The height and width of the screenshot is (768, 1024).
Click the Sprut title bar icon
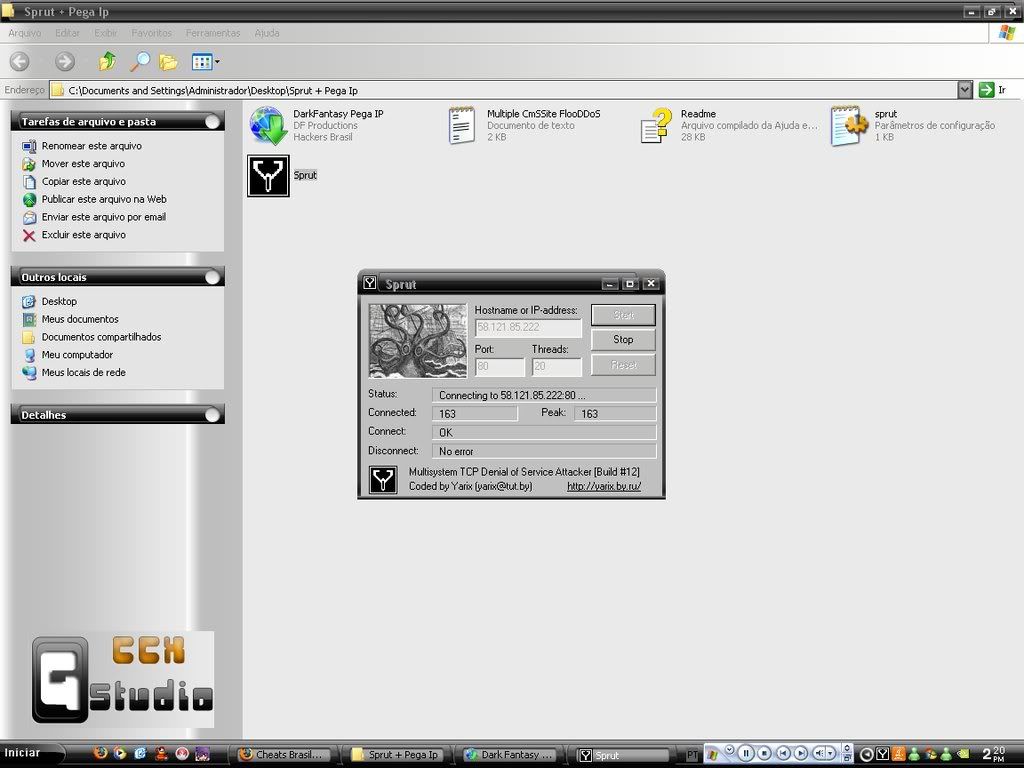coord(370,283)
